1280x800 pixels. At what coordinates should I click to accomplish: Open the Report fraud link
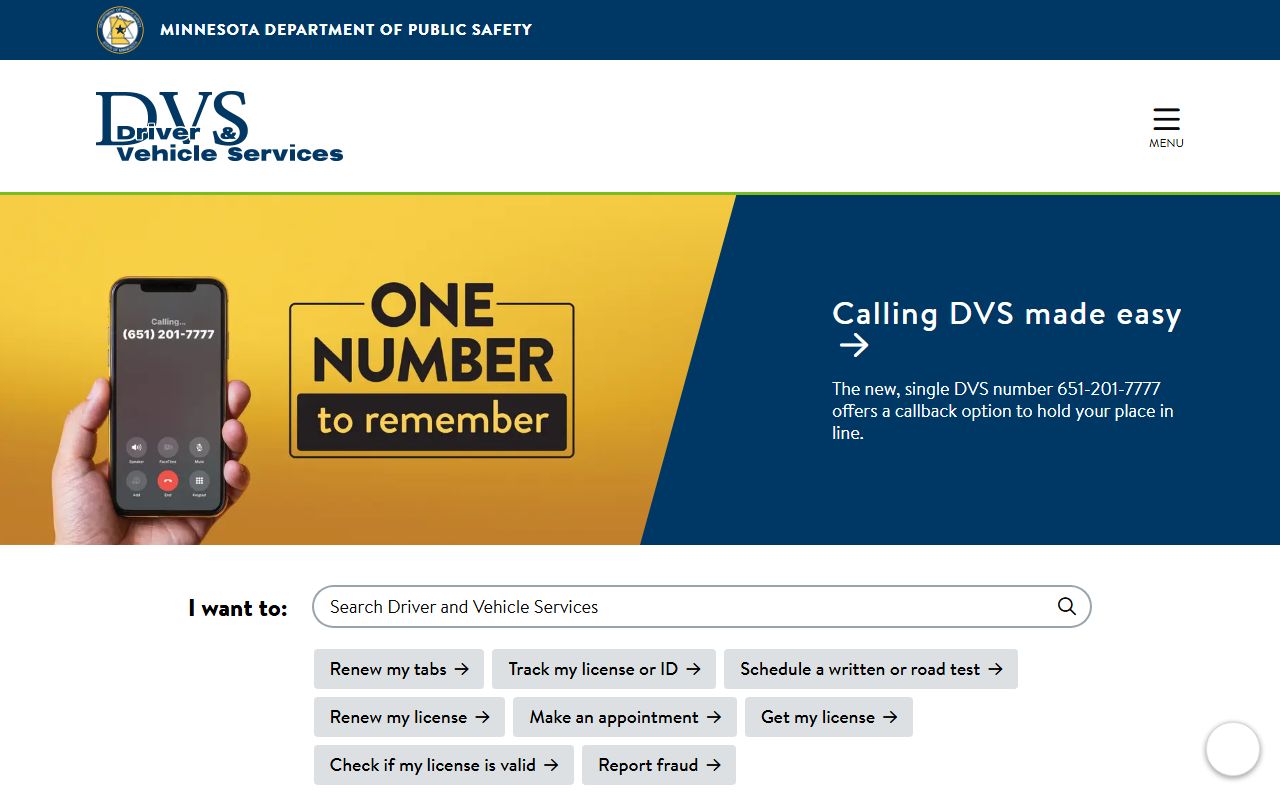(x=659, y=765)
